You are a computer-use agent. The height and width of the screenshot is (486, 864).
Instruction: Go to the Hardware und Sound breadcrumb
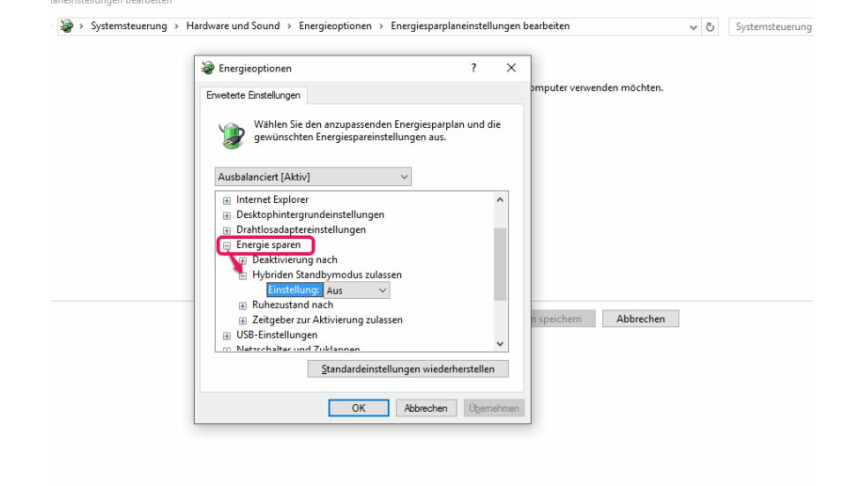coord(233,26)
